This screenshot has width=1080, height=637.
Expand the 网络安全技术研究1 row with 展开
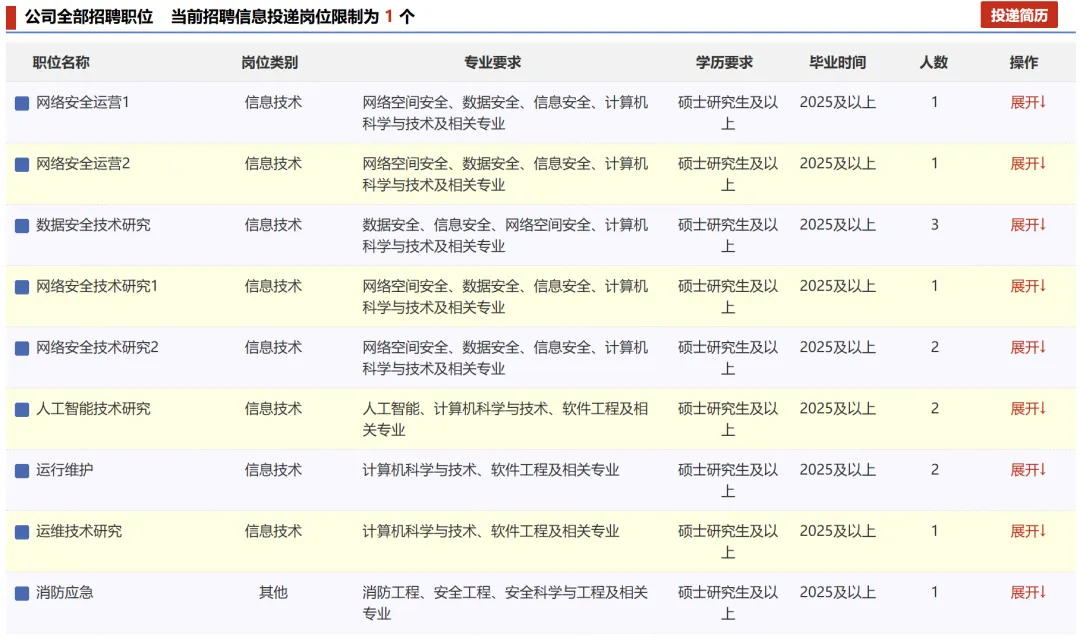[1028, 286]
